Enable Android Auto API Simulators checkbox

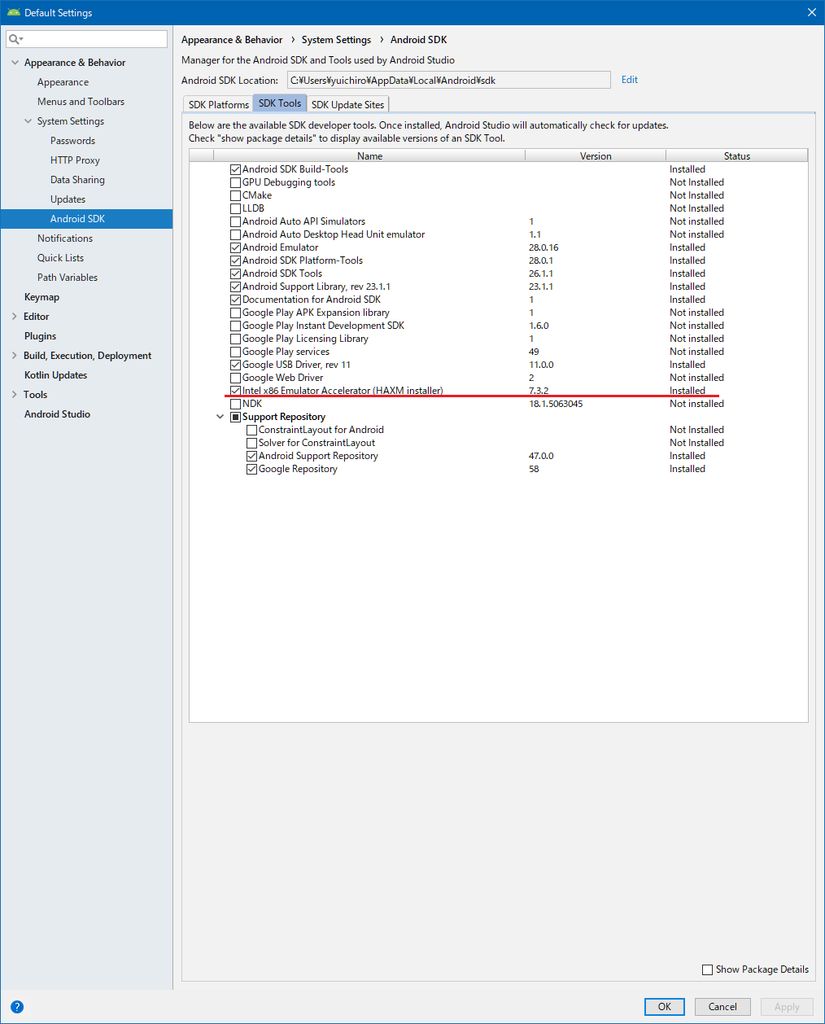pos(235,221)
